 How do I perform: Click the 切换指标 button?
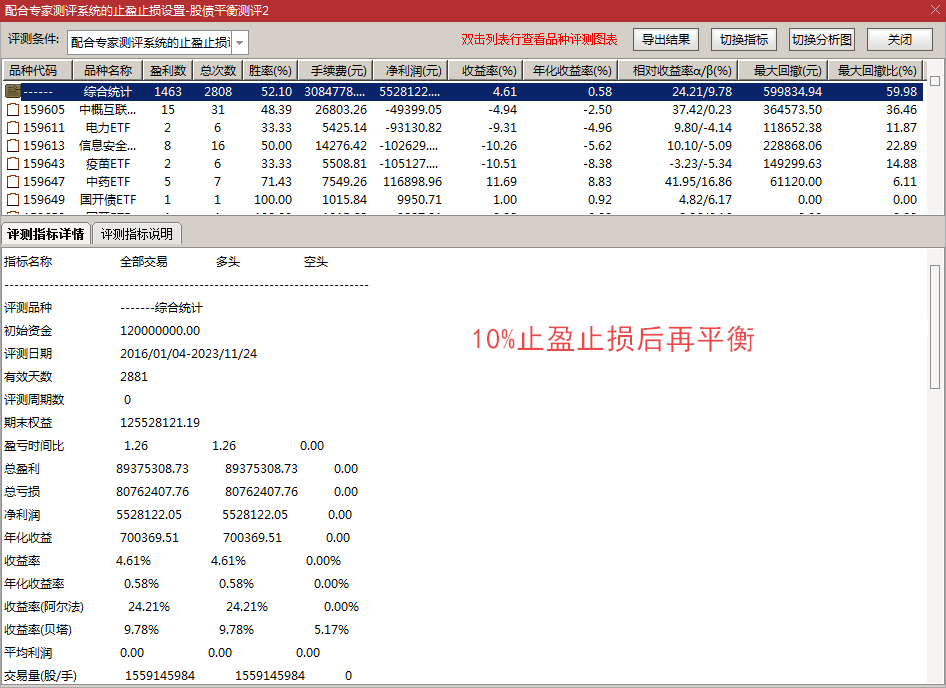click(744, 40)
